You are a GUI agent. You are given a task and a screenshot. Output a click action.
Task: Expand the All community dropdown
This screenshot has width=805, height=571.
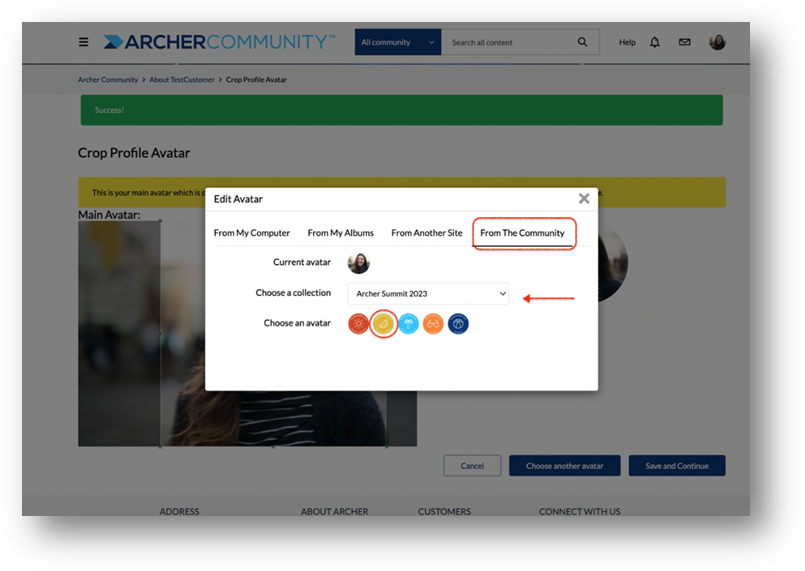398,42
